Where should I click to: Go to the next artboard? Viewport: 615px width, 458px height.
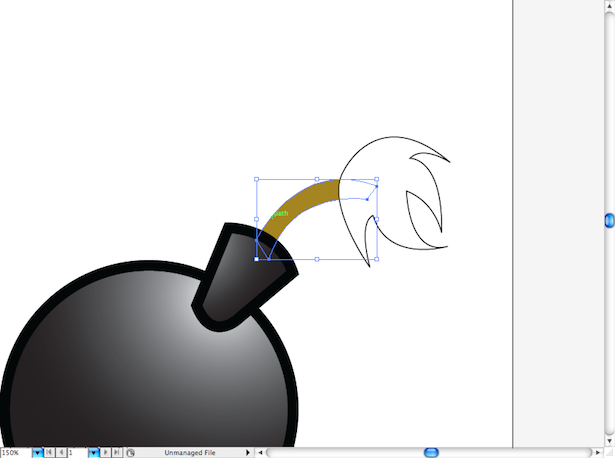[106, 453]
